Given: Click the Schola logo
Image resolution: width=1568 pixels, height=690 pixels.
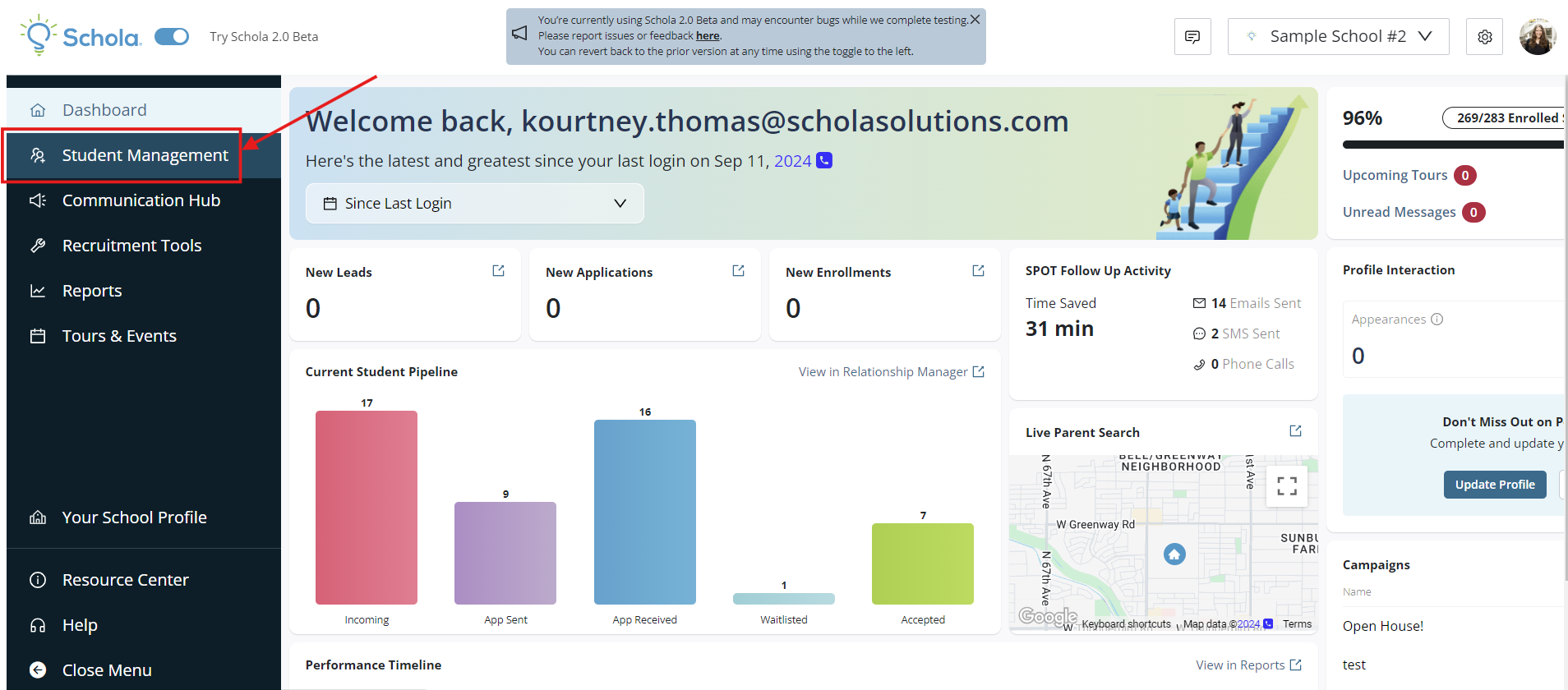Looking at the screenshot, I should (x=81, y=36).
